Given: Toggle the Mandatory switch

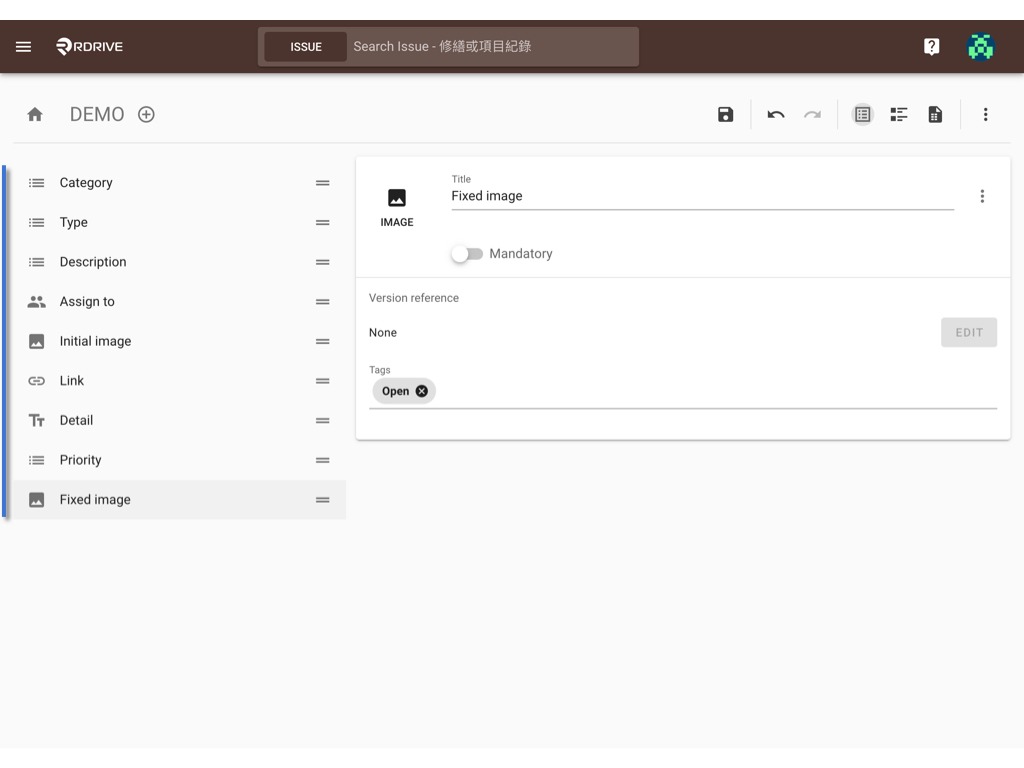Looking at the screenshot, I should pyautogui.click(x=467, y=254).
